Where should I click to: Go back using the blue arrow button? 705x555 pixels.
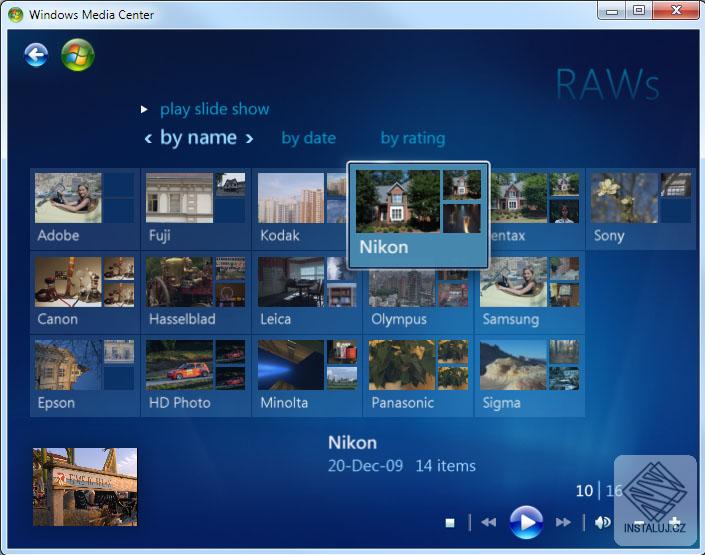click(36, 55)
